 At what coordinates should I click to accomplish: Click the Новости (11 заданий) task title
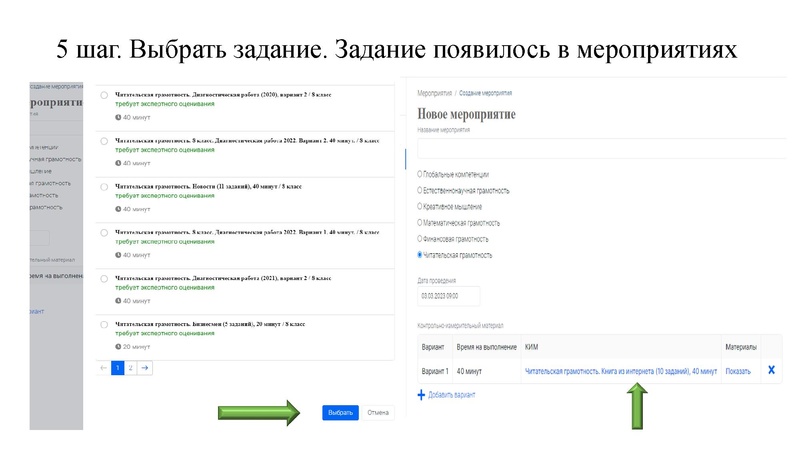(208, 186)
